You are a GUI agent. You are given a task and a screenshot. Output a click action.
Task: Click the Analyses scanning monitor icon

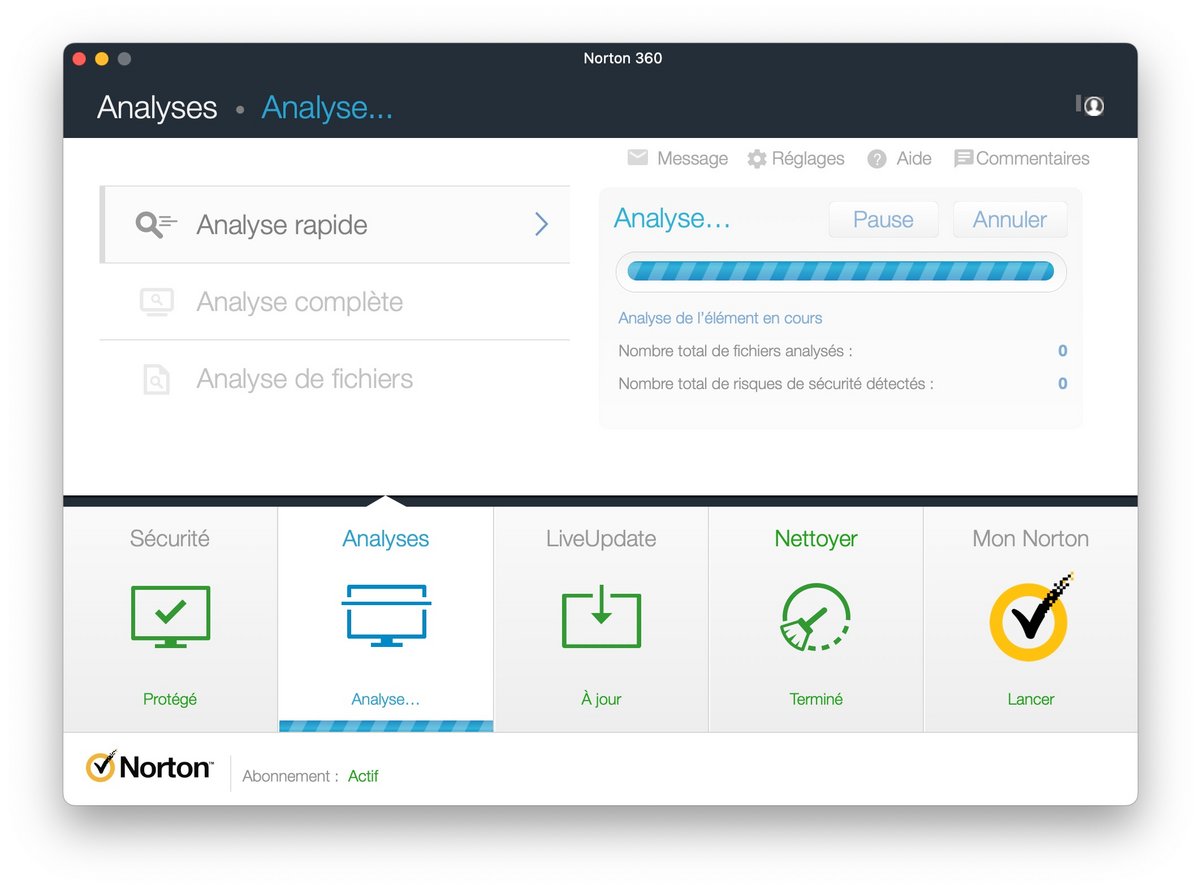[x=386, y=616]
